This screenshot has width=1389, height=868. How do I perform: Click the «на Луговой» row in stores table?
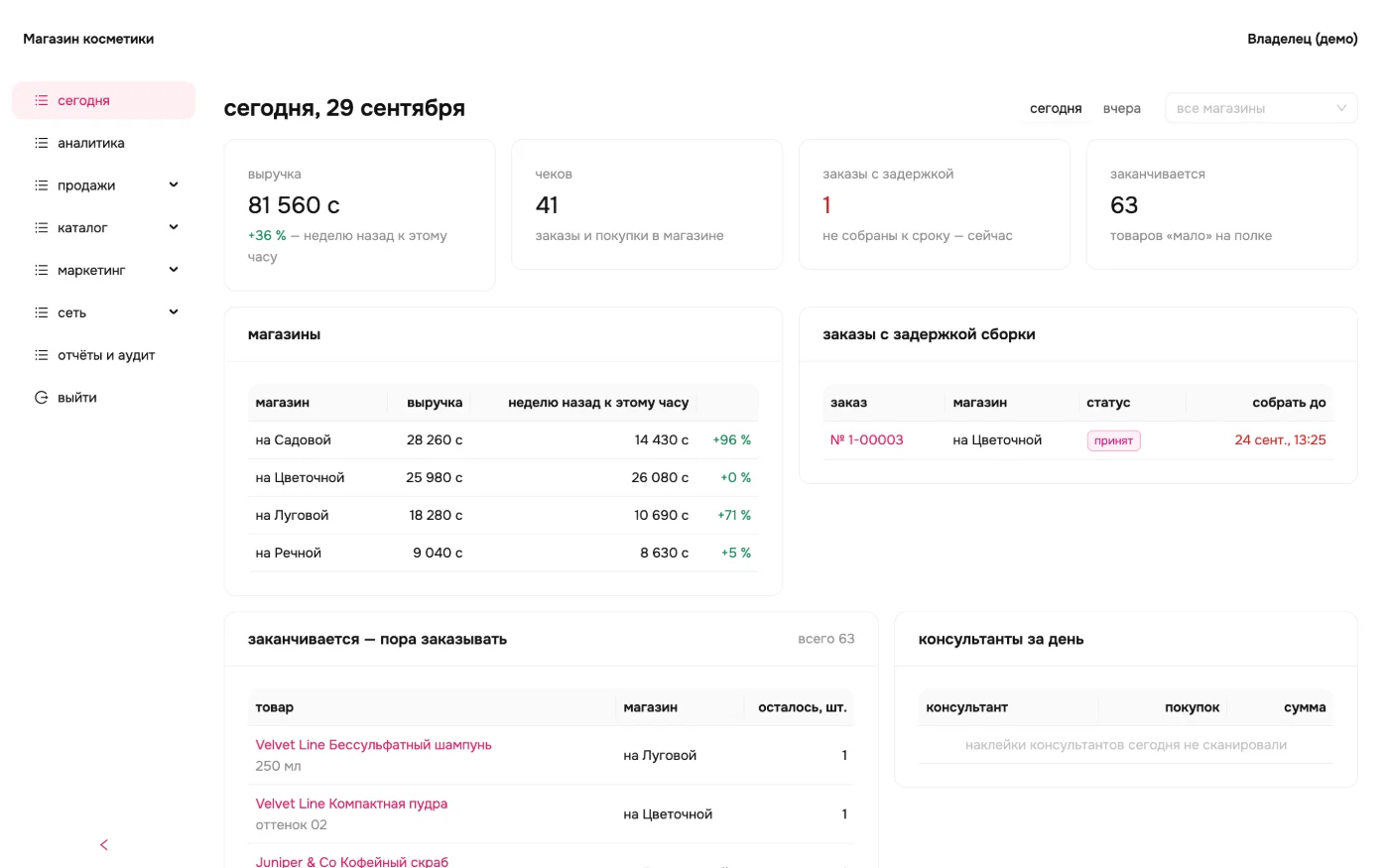503,515
